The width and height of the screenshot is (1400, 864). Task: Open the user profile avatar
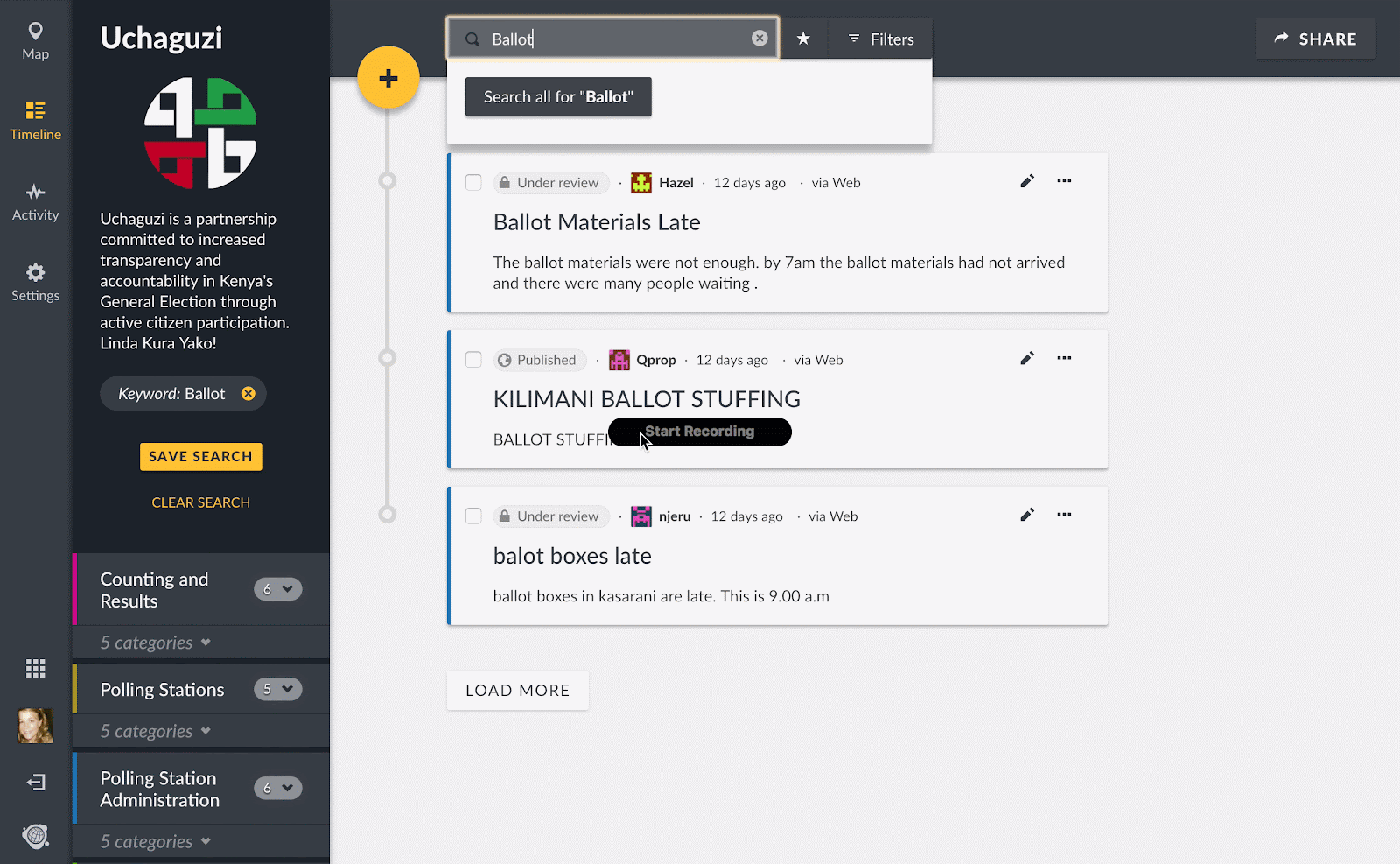tap(36, 726)
